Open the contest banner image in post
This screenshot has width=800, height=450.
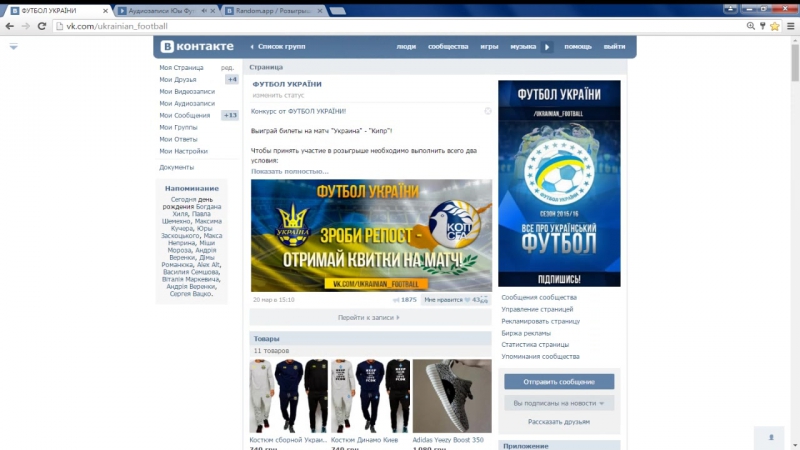pos(371,236)
